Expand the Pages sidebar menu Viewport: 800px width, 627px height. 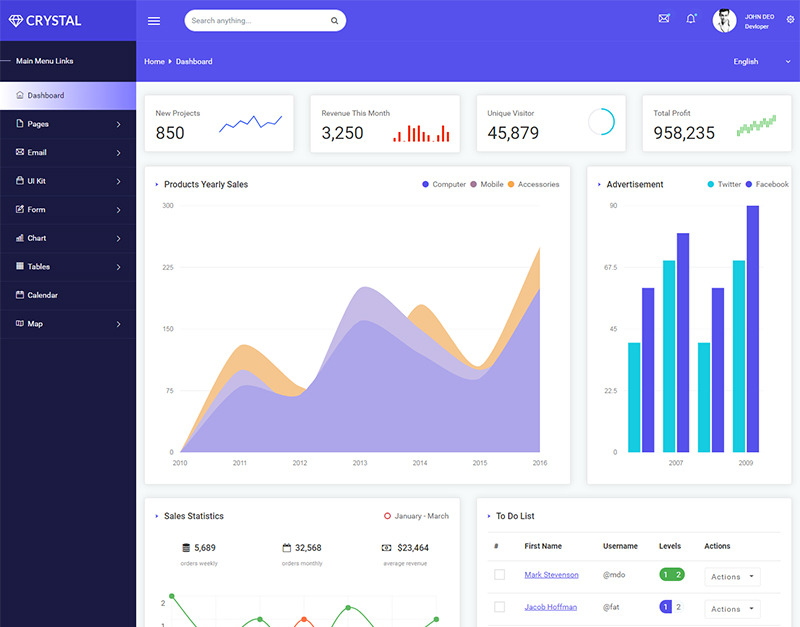pyautogui.click(x=68, y=124)
